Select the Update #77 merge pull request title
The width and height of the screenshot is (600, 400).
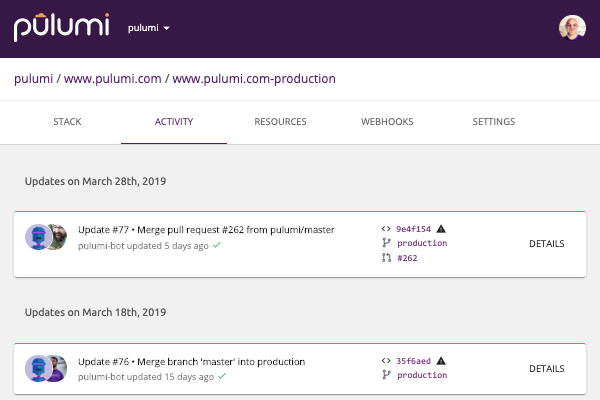tap(206, 230)
